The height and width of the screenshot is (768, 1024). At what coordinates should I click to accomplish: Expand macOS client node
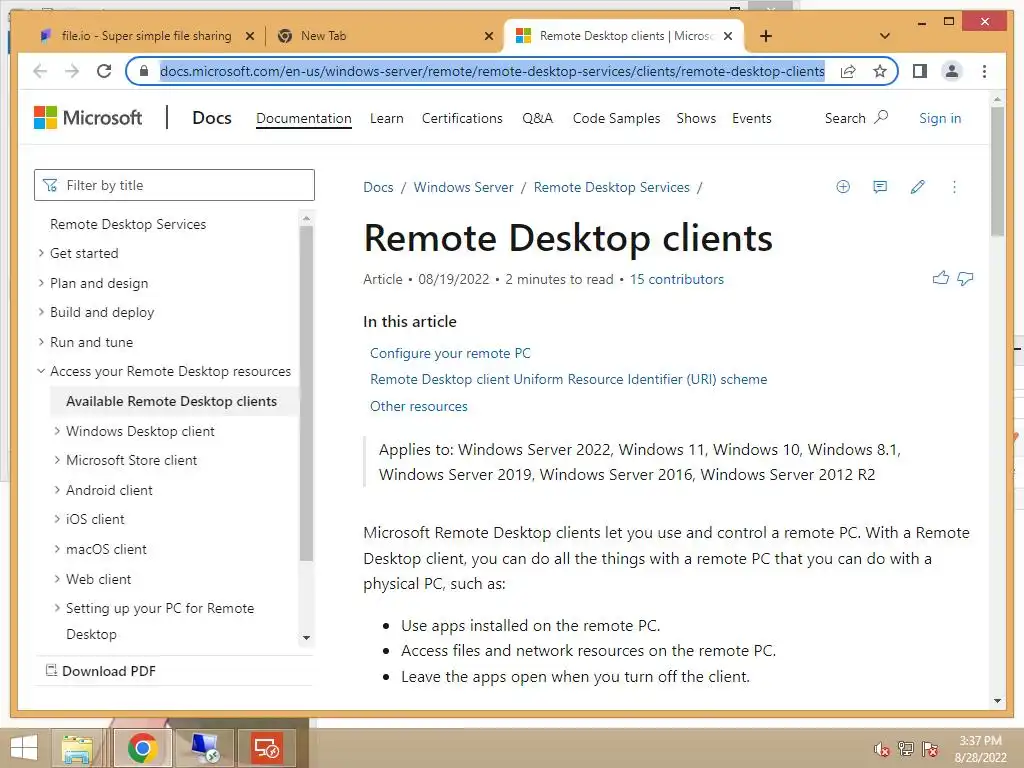tap(57, 549)
